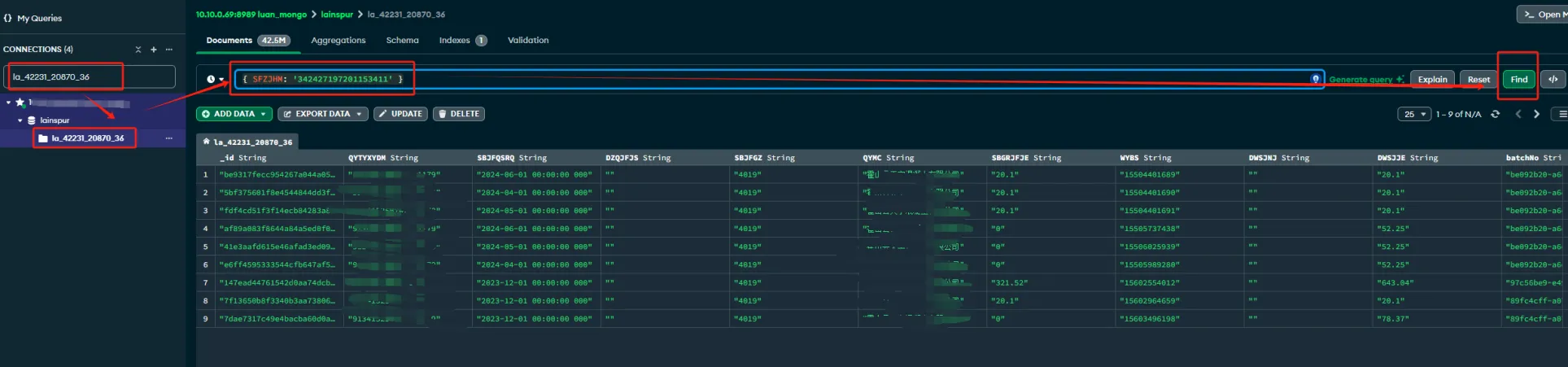
Task: Click the DELETE button
Action: point(459,114)
